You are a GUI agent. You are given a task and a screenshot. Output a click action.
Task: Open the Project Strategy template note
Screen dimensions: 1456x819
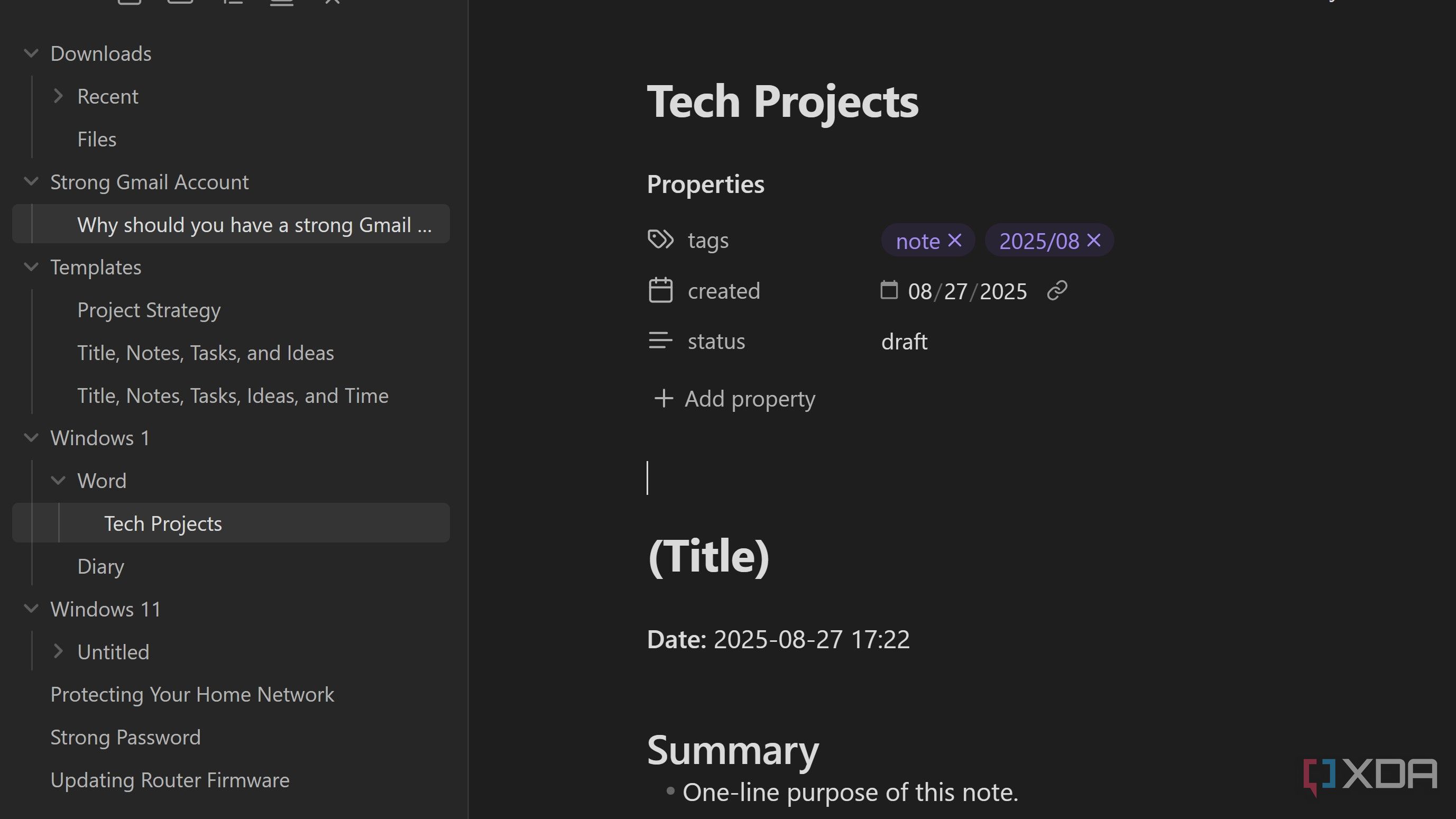(x=149, y=310)
